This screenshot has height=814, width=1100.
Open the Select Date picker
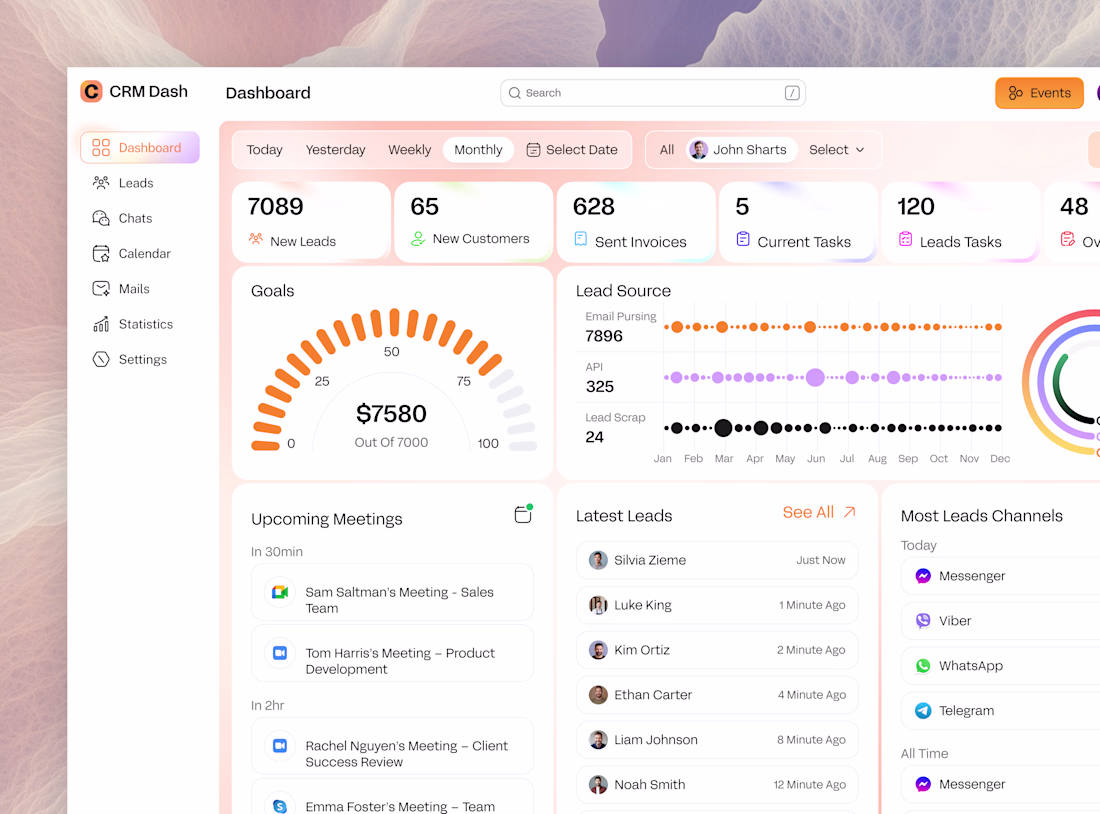point(572,149)
